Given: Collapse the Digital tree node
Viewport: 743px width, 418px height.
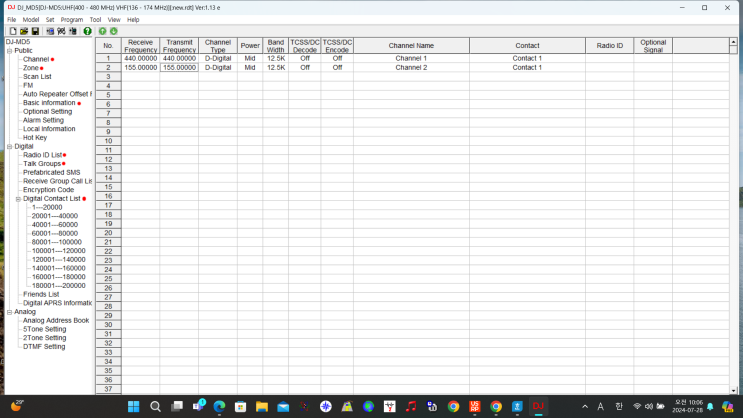Looking at the screenshot, I should (9, 146).
